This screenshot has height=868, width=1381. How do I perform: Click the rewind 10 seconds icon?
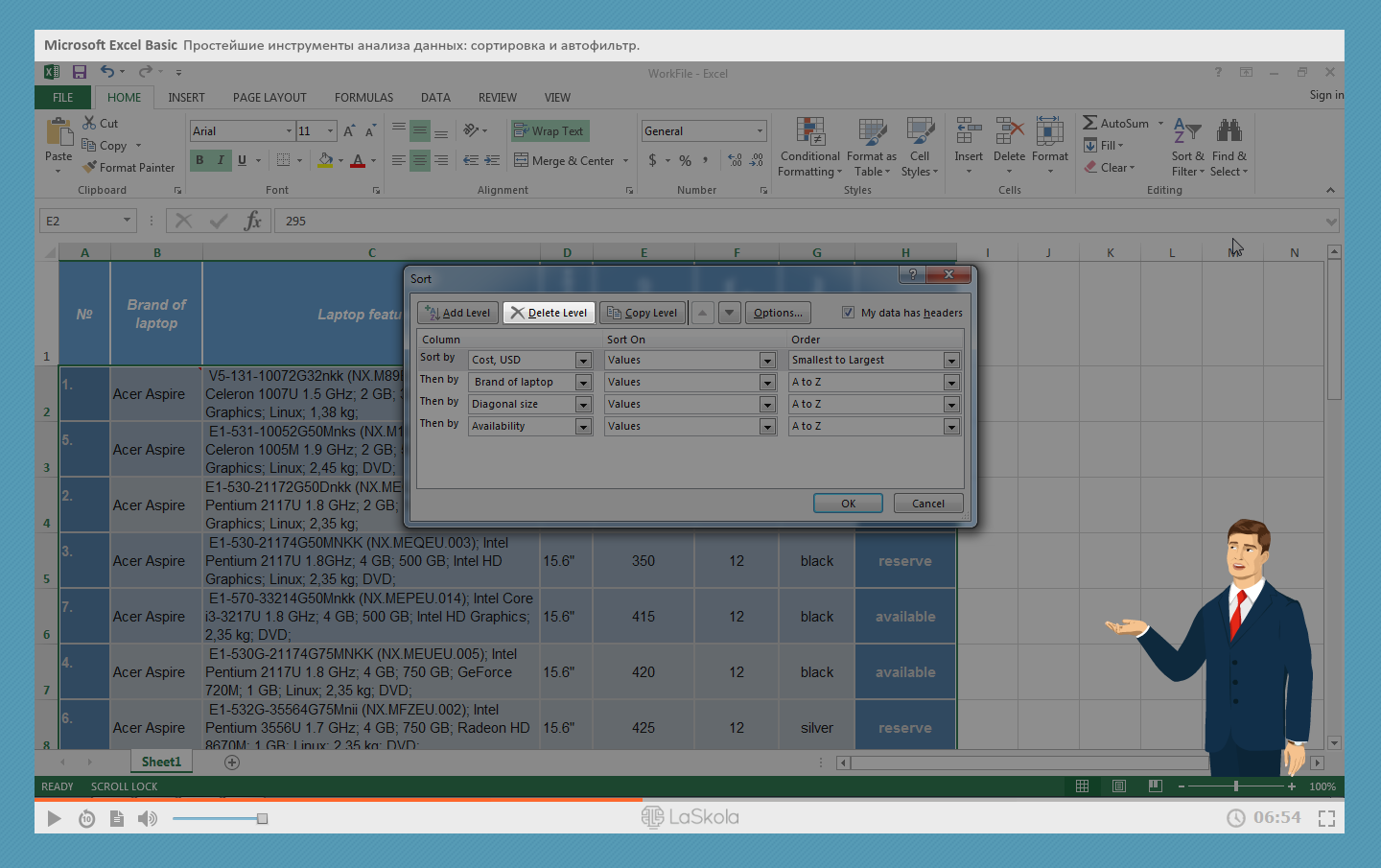(86, 818)
